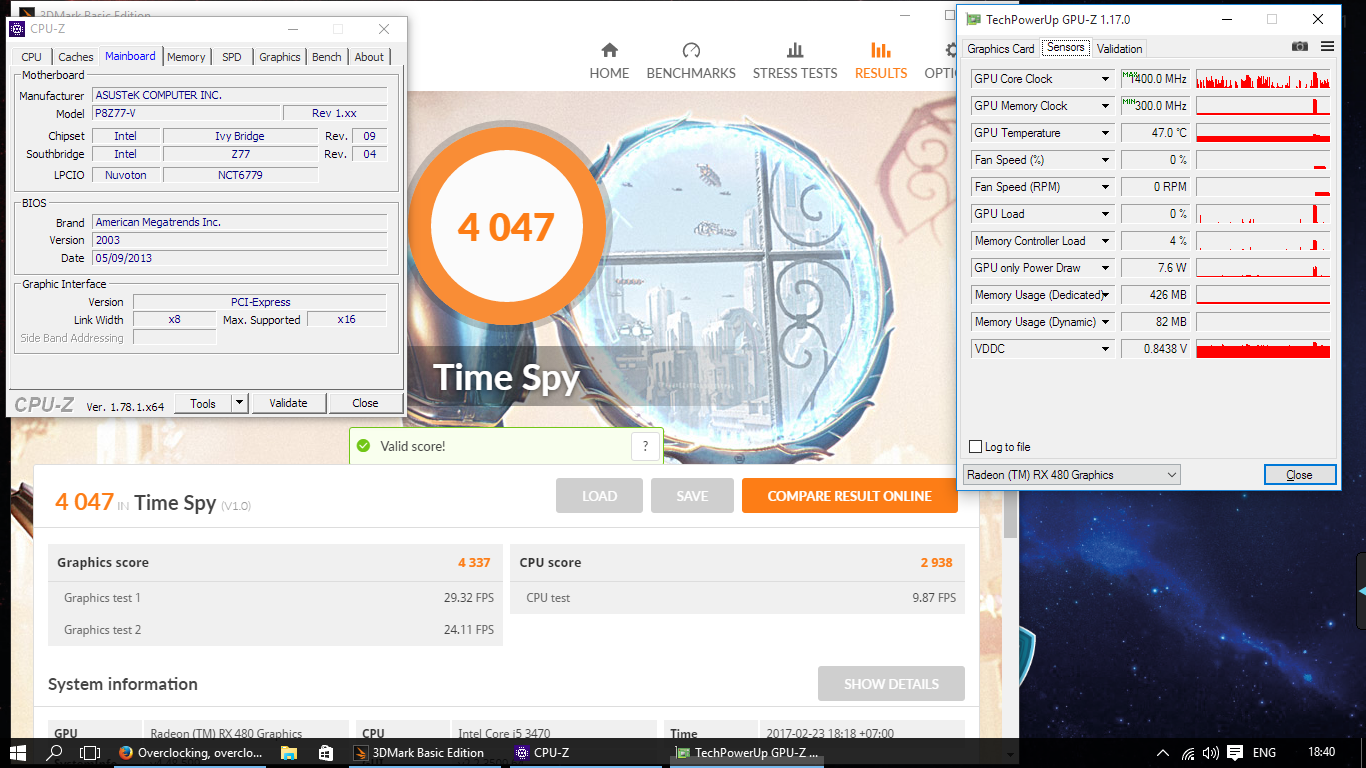Click the Close button in GPU-Z
The width and height of the screenshot is (1366, 768).
point(1299,475)
